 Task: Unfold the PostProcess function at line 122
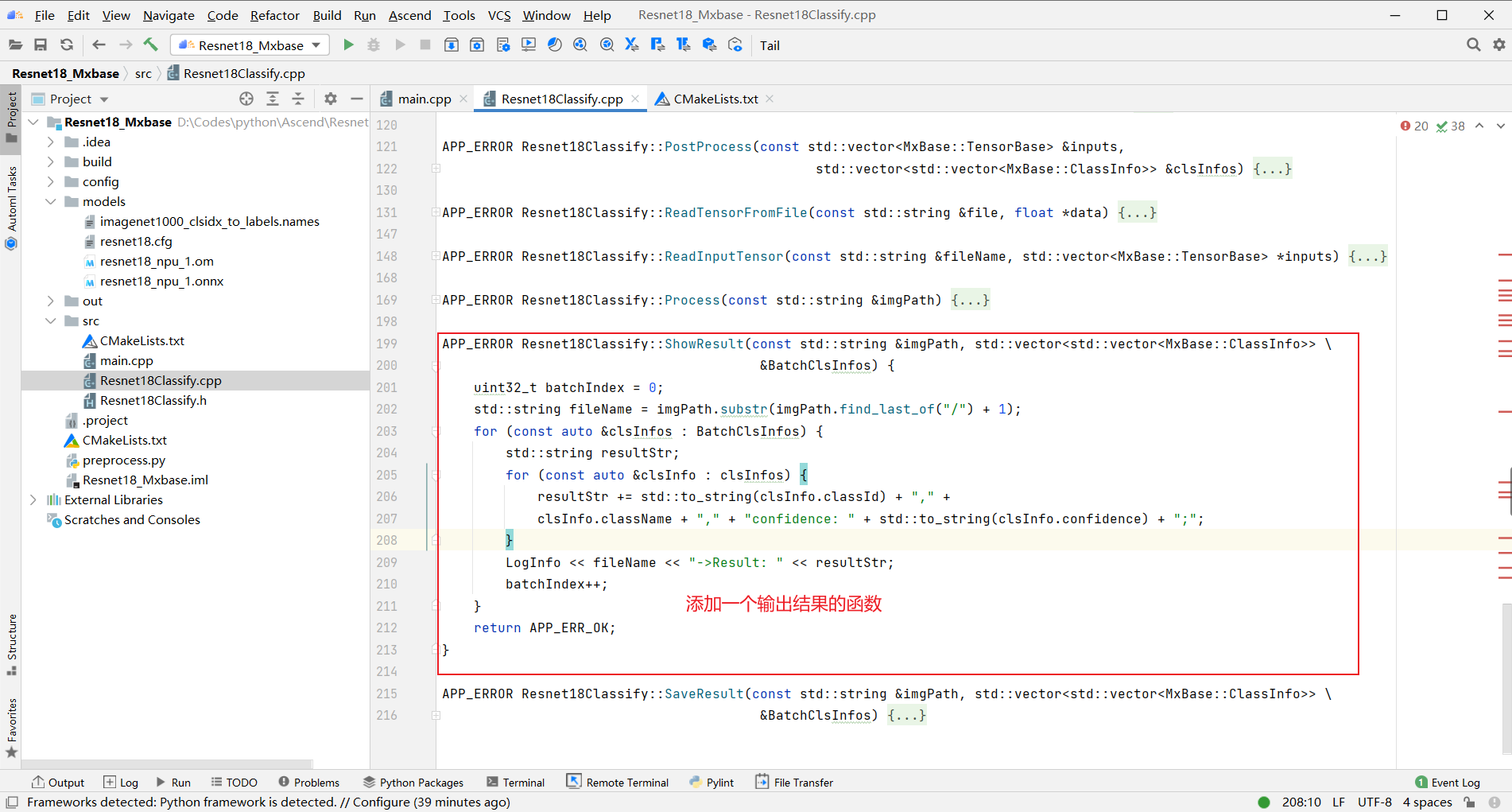(436, 169)
